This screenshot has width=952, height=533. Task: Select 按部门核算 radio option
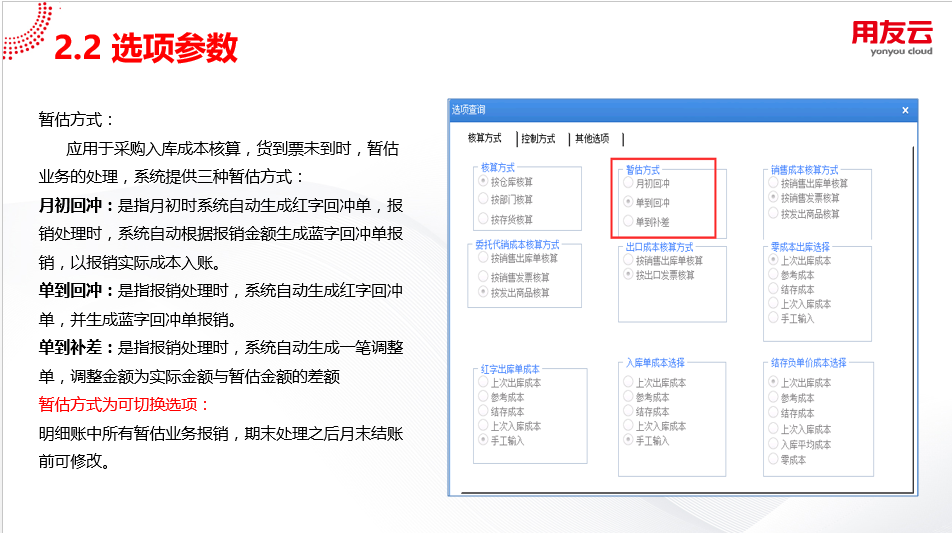[x=484, y=200]
